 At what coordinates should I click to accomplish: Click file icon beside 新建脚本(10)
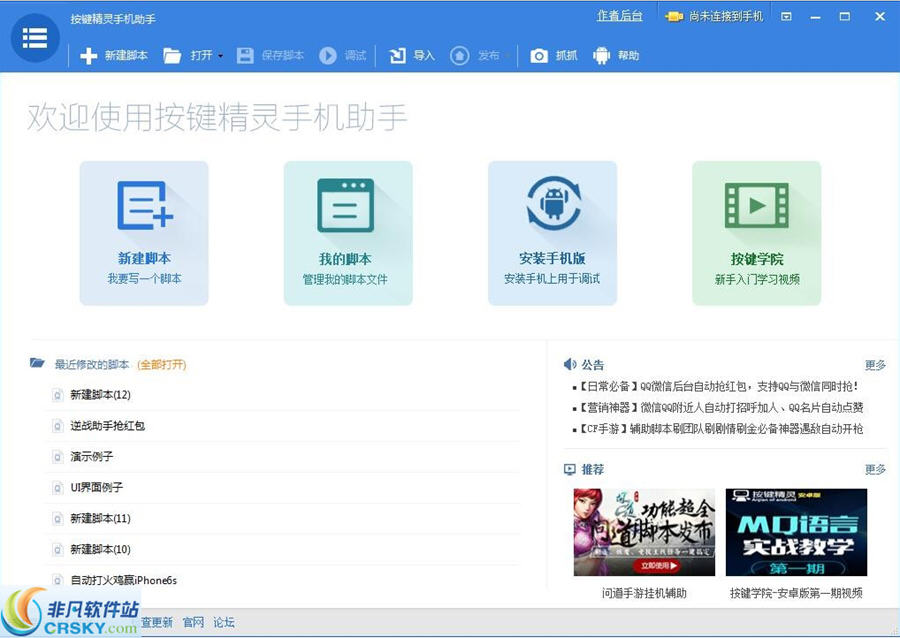[x=57, y=550]
